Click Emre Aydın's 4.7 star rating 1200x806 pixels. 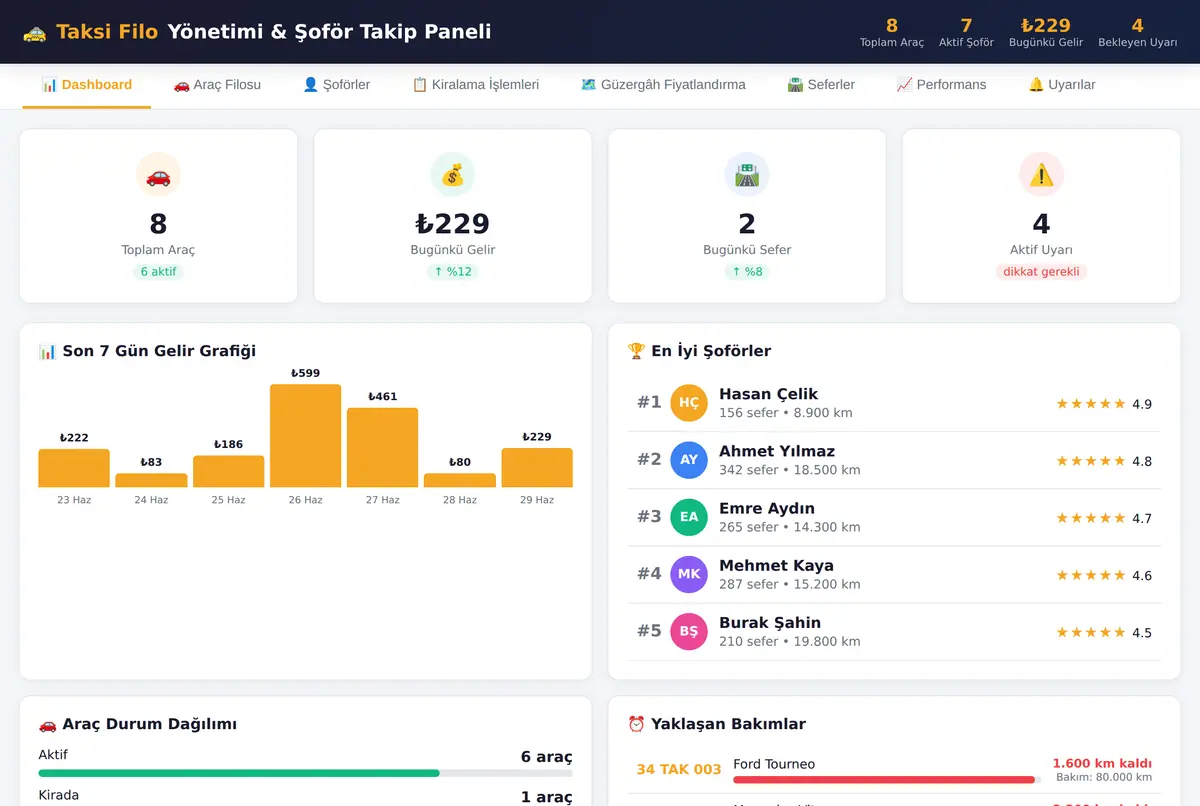click(x=1104, y=518)
